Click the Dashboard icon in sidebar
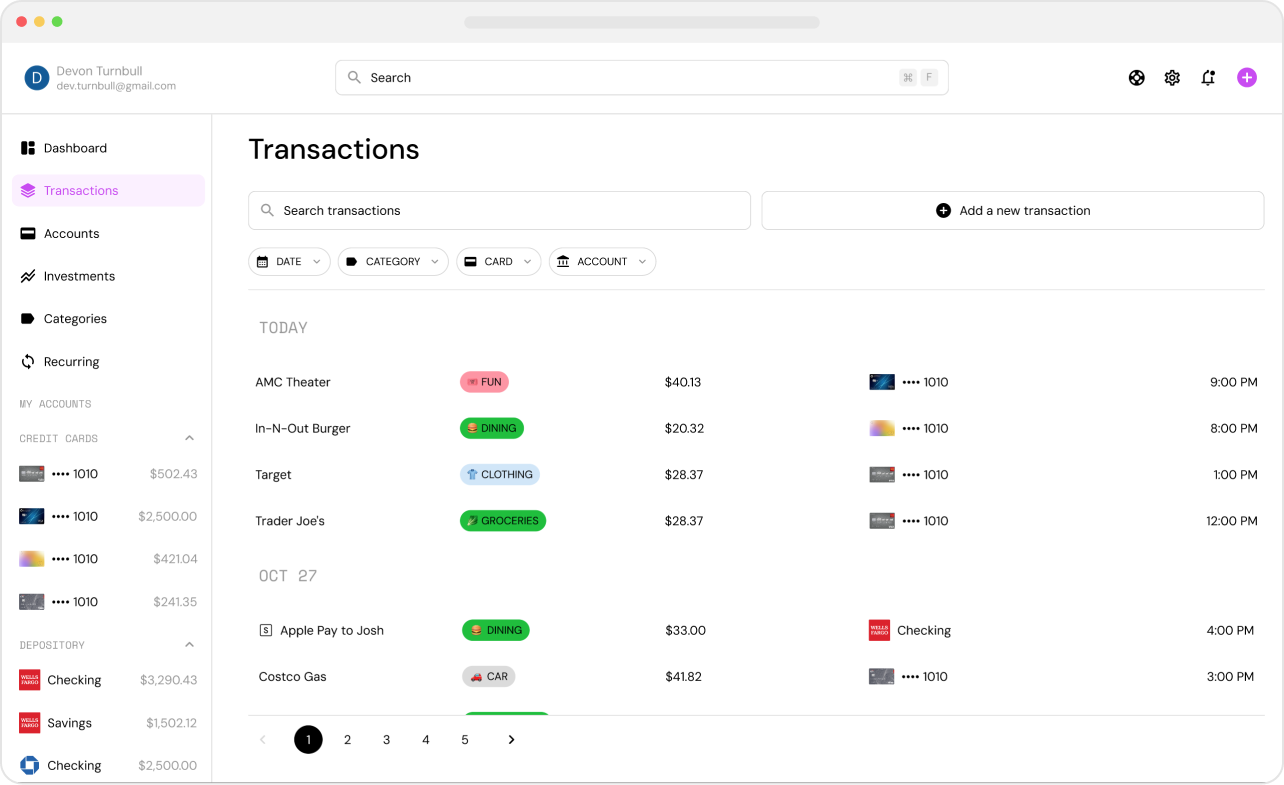The height and width of the screenshot is (785, 1284). coord(28,148)
